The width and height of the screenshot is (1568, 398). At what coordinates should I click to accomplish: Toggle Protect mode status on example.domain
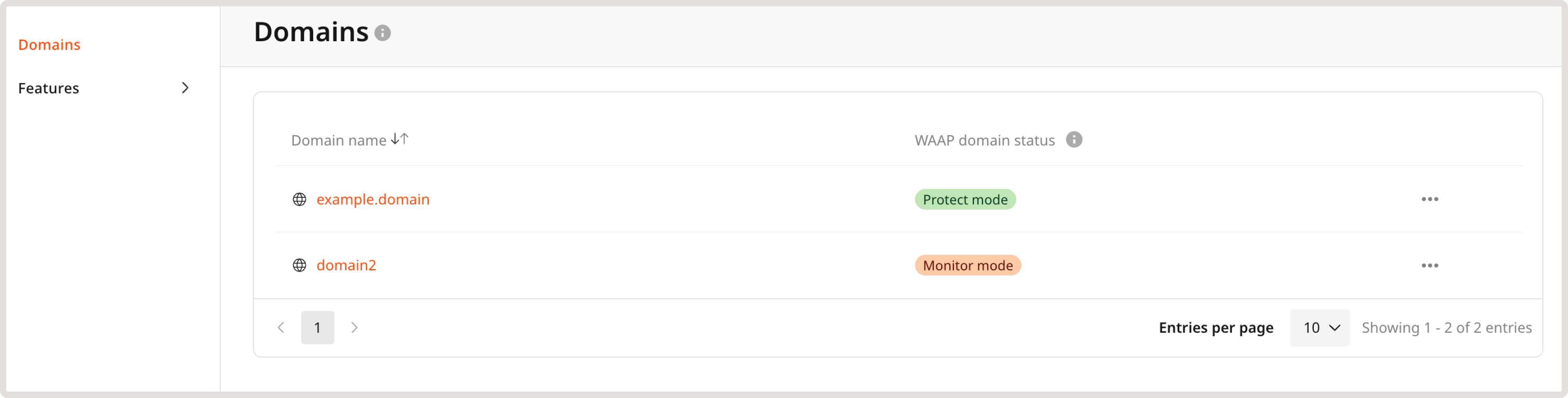tap(965, 199)
